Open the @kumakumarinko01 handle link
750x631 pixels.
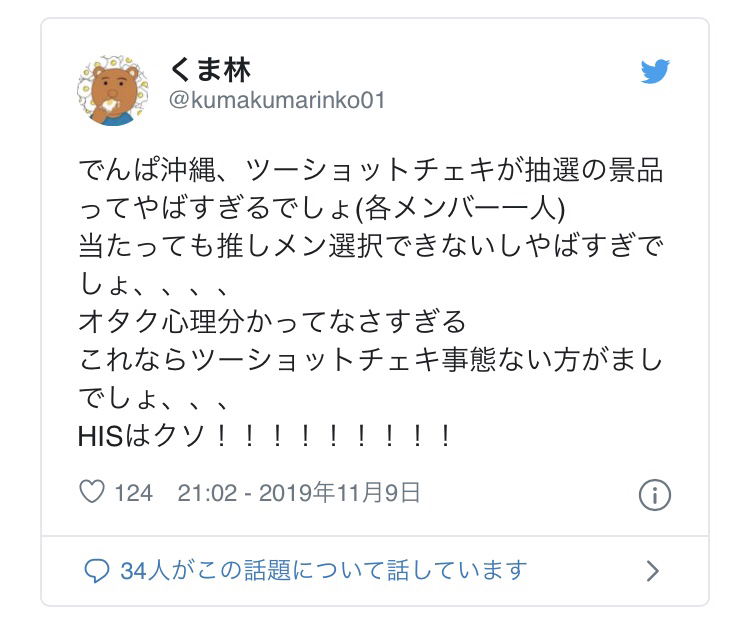tap(277, 100)
